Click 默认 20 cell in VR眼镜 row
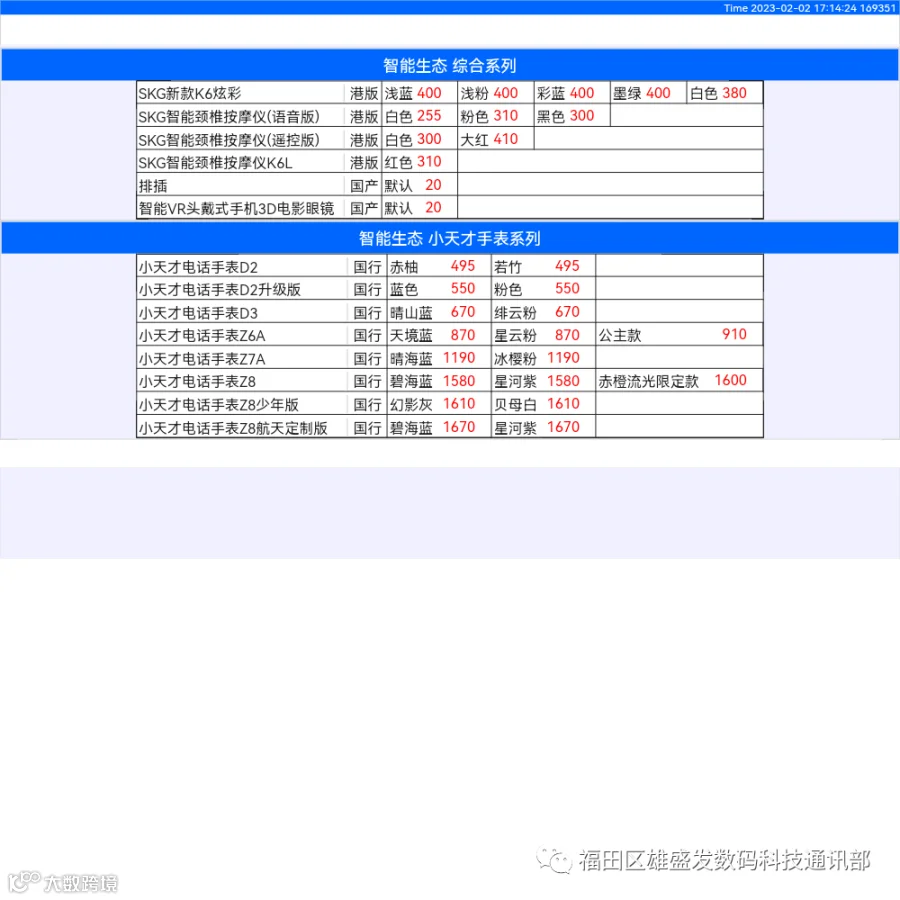 coord(420,208)
